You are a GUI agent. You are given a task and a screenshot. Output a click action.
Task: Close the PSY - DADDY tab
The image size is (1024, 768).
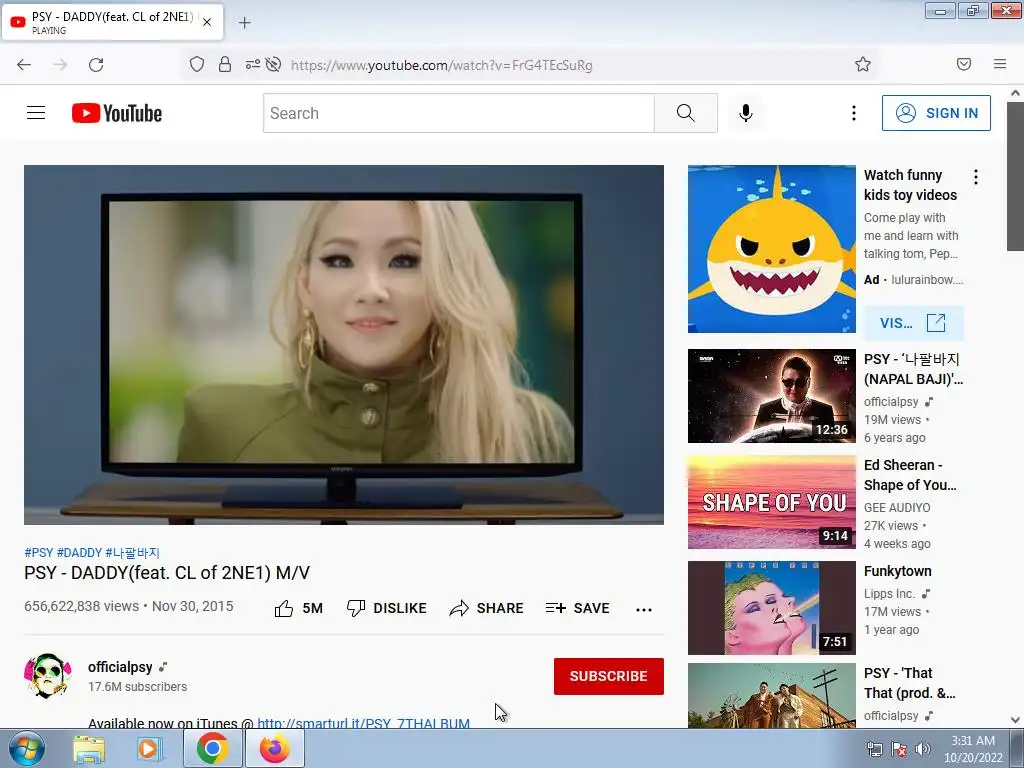click(207, 22)
